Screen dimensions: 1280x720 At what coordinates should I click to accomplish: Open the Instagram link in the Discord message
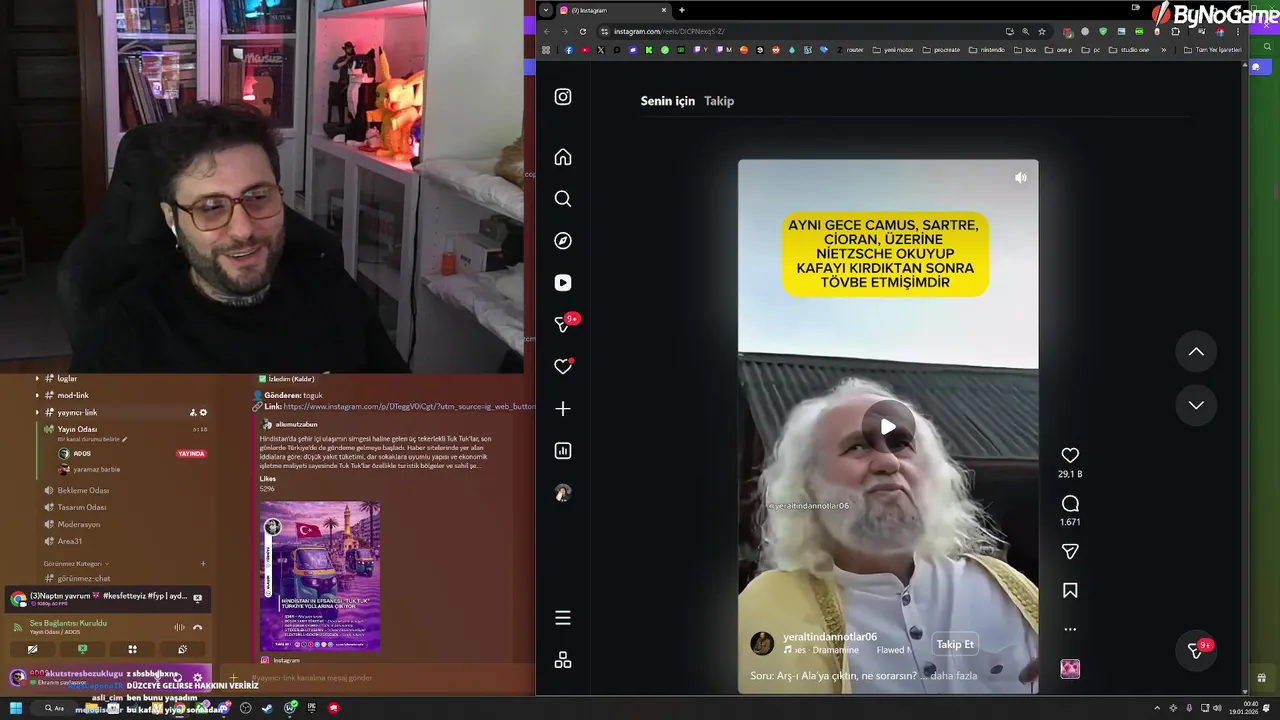pos(410,407)
